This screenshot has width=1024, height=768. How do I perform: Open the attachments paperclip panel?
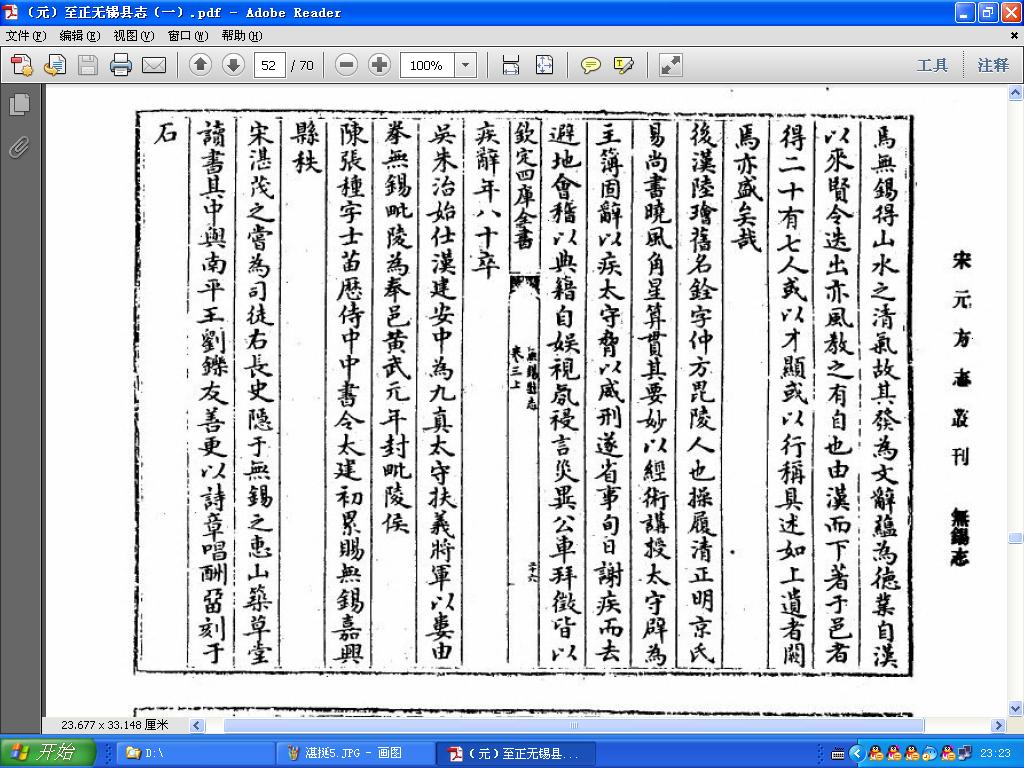click(20, 148)
